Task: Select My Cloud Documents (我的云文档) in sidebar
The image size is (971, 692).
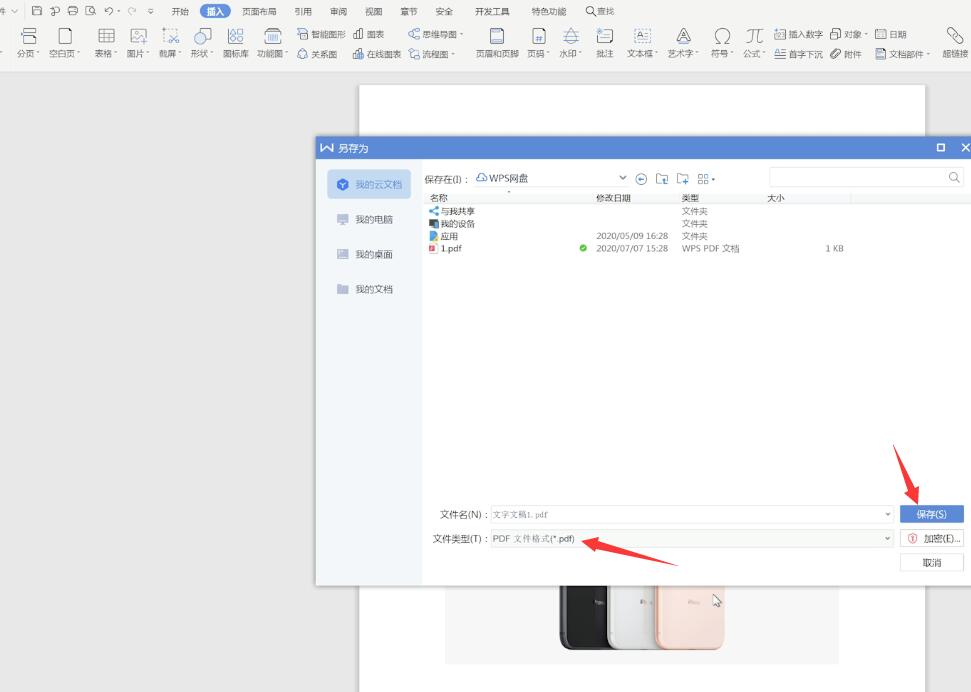Action: click(369, 185)
